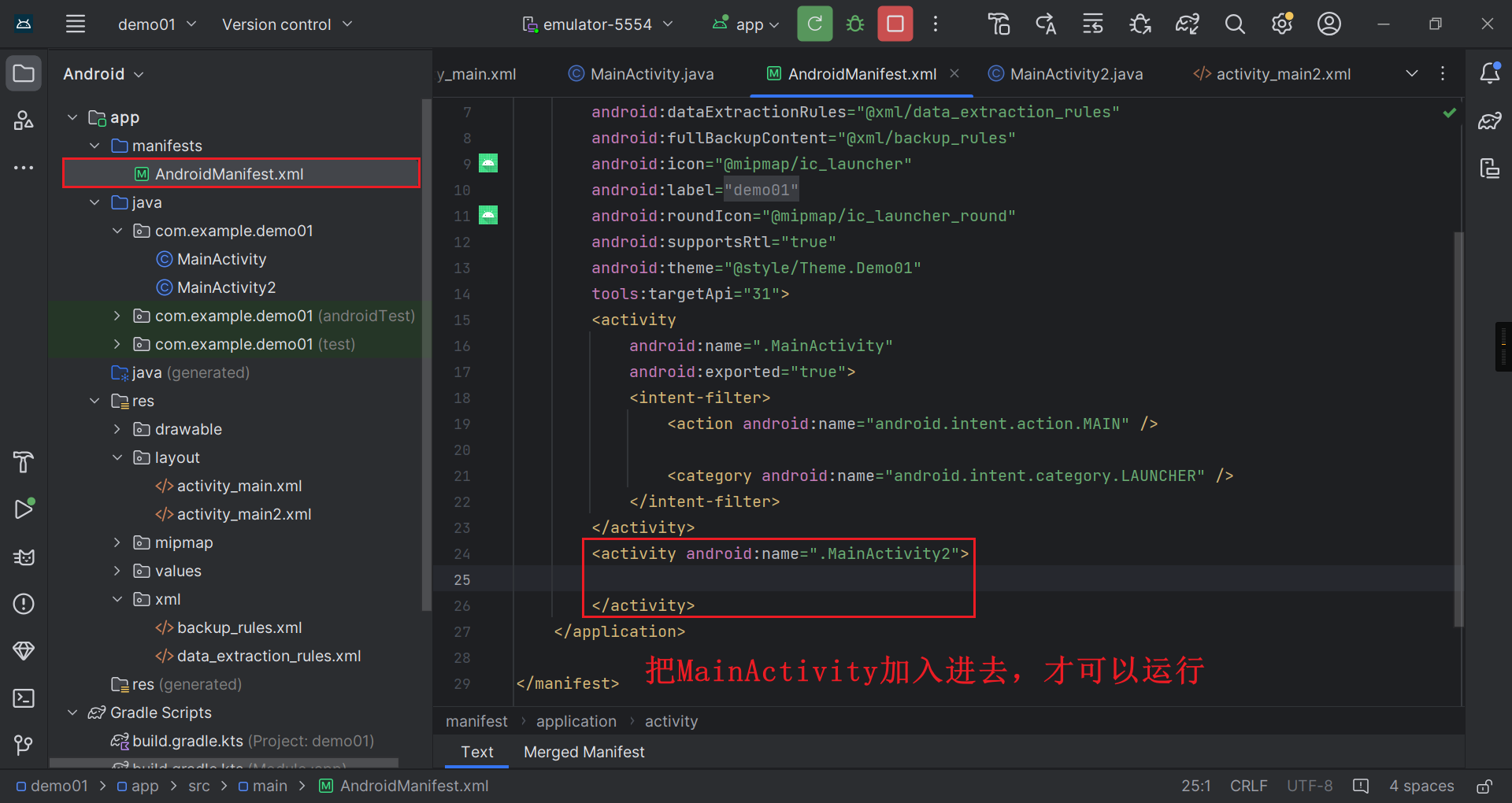This screenshot has width=1512, height=803.
Task: Sync project with Gradle files
Action: (1188, 24)
